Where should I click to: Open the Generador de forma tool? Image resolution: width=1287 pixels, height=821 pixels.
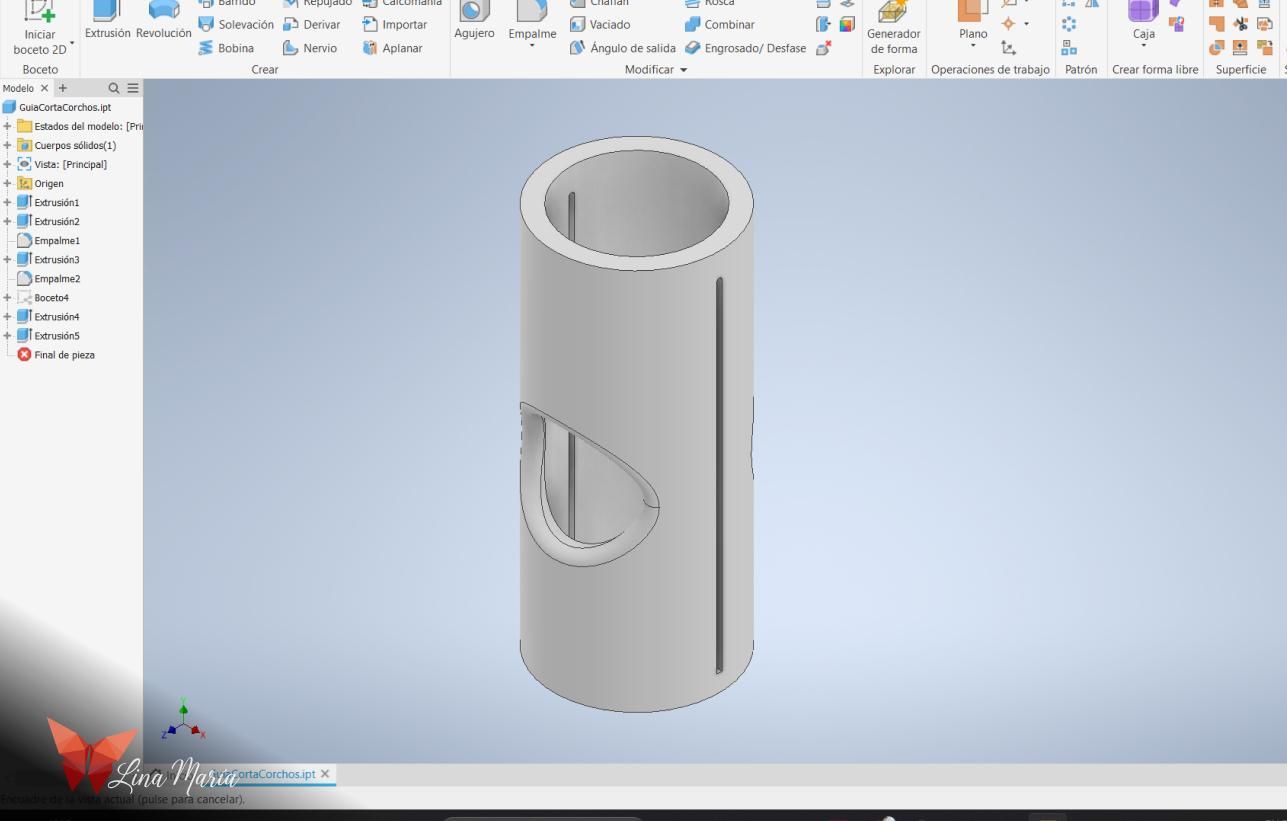point(893,28)
